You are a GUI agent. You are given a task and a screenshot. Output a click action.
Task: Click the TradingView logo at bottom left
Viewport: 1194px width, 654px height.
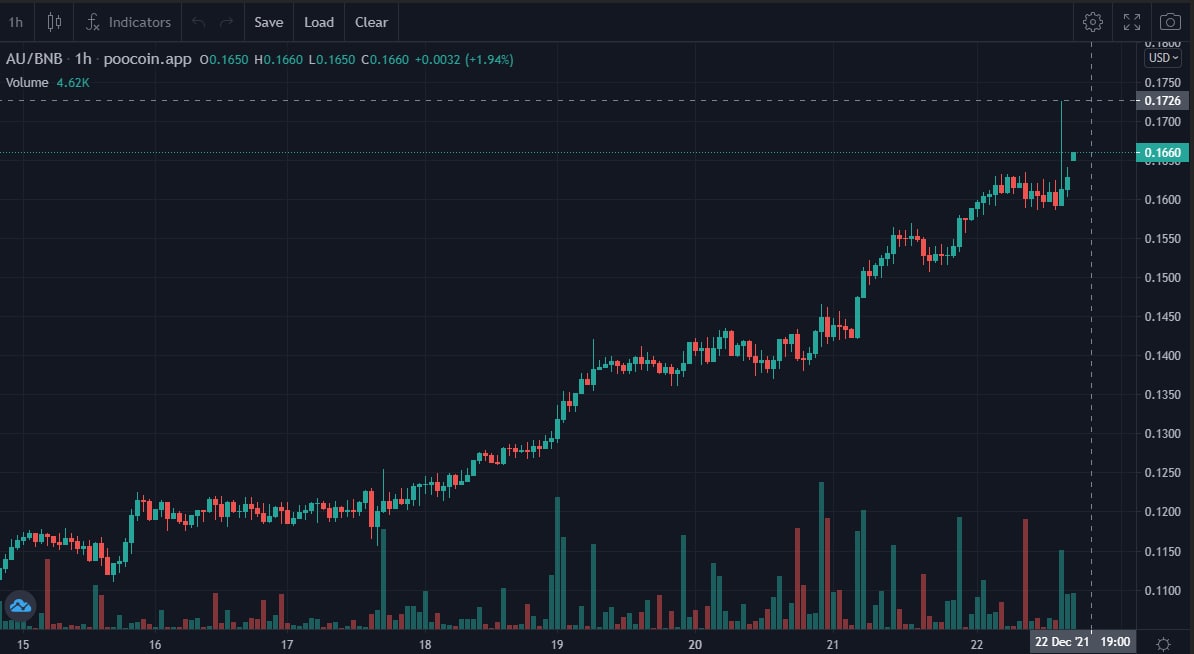pos(20,605)
